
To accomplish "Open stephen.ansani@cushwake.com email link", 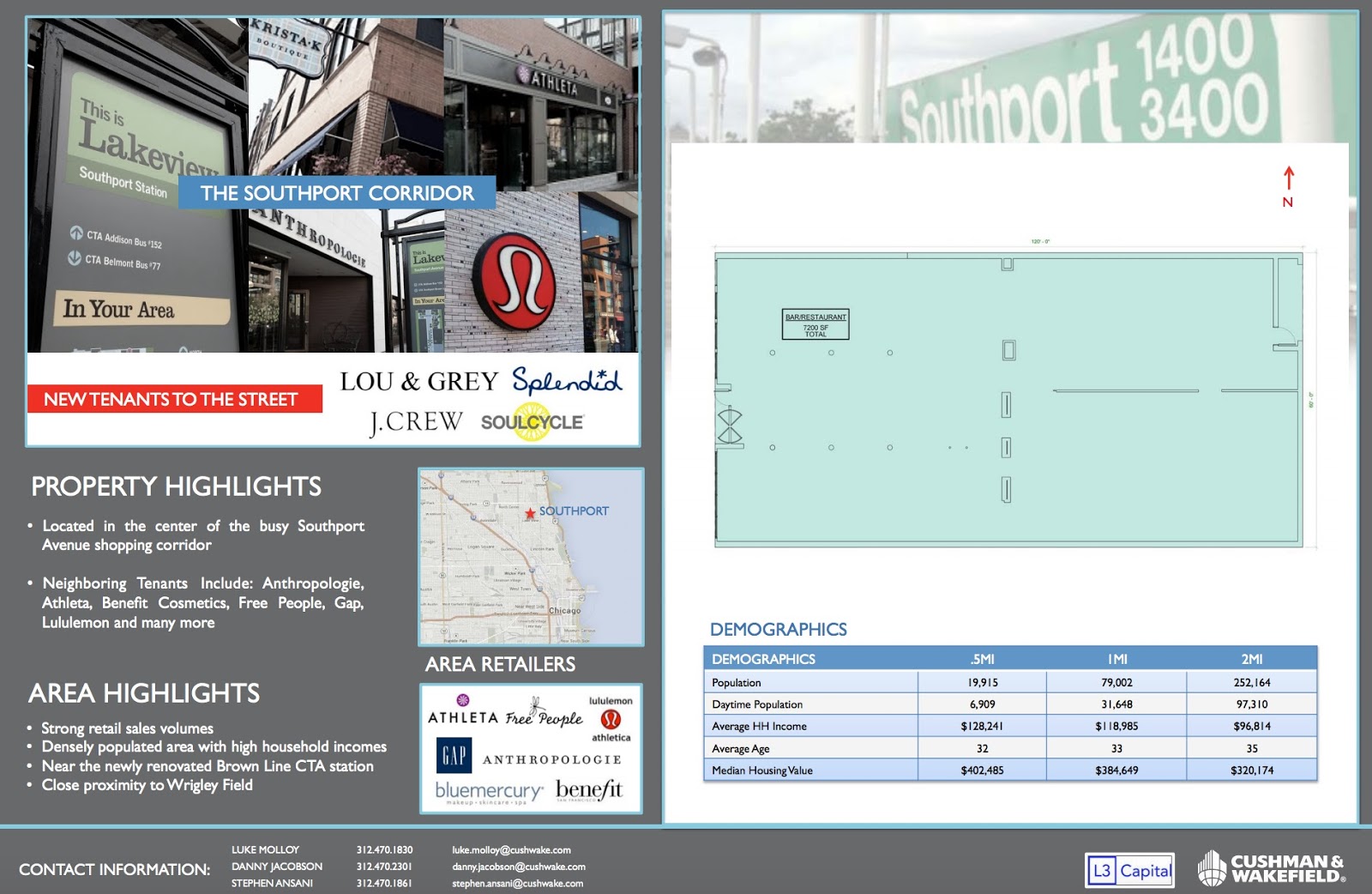I will [517, 884].
